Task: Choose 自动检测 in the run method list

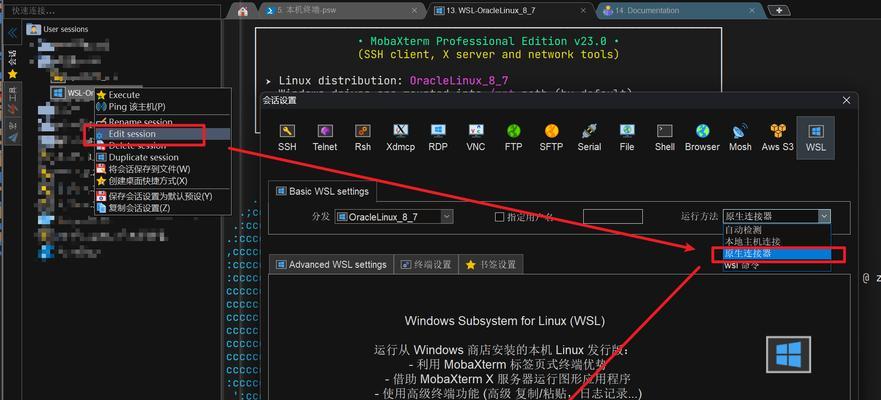Action: point(776,230)
